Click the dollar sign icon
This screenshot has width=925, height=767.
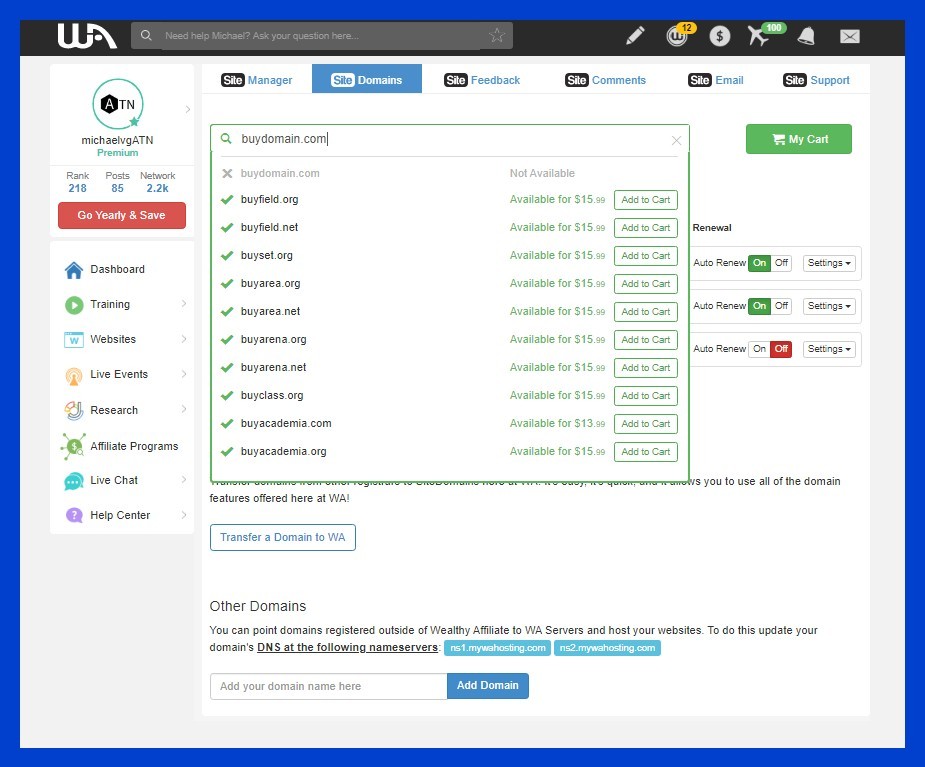pos(719,36)
